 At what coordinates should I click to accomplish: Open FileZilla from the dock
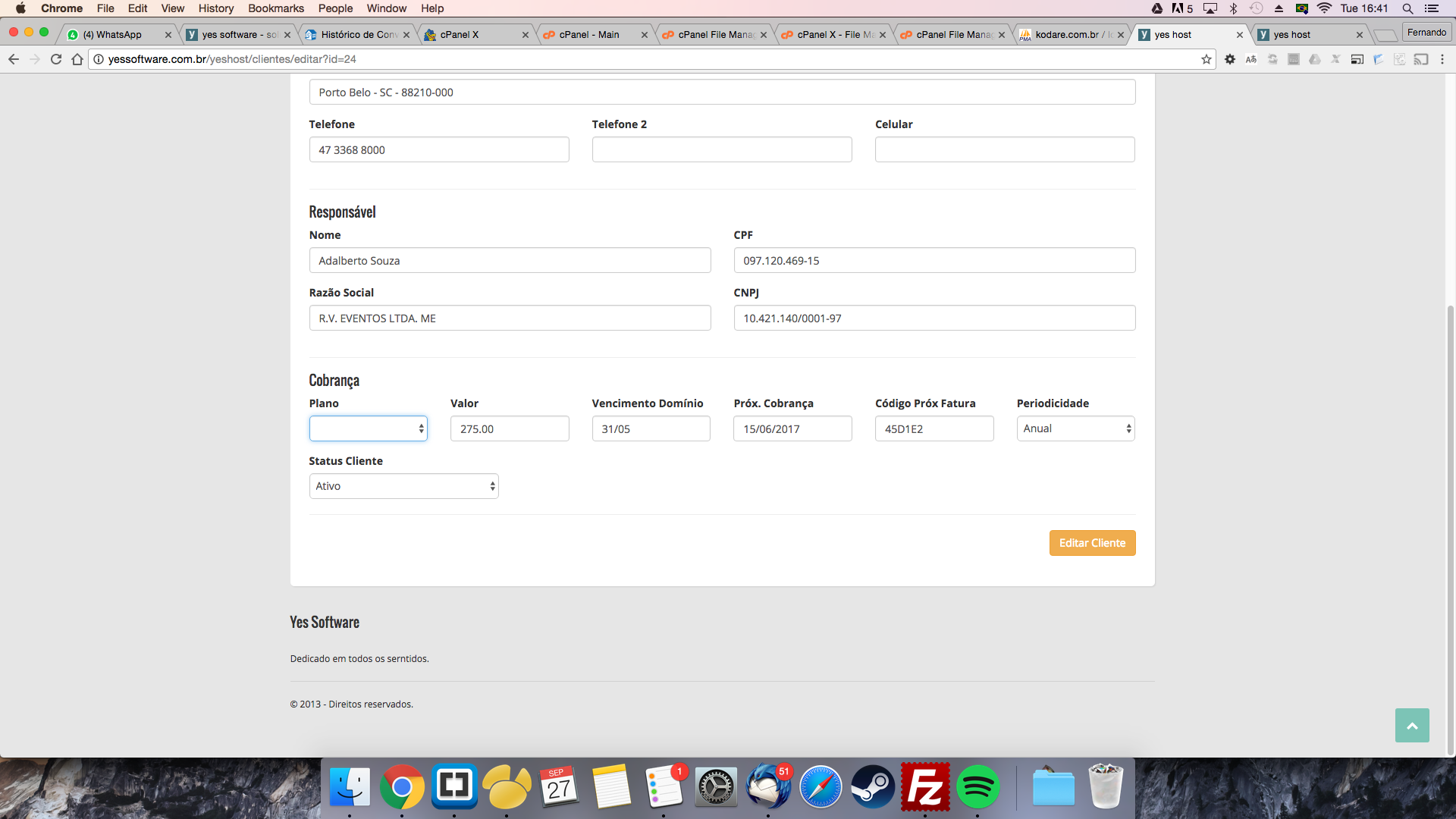(x=924, y=787)
